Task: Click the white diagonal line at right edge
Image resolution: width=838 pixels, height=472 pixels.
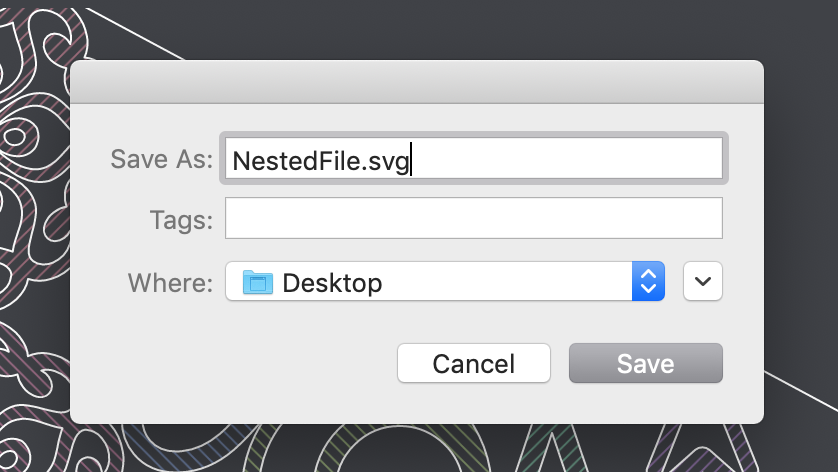Action: click(x=801, y=391)
